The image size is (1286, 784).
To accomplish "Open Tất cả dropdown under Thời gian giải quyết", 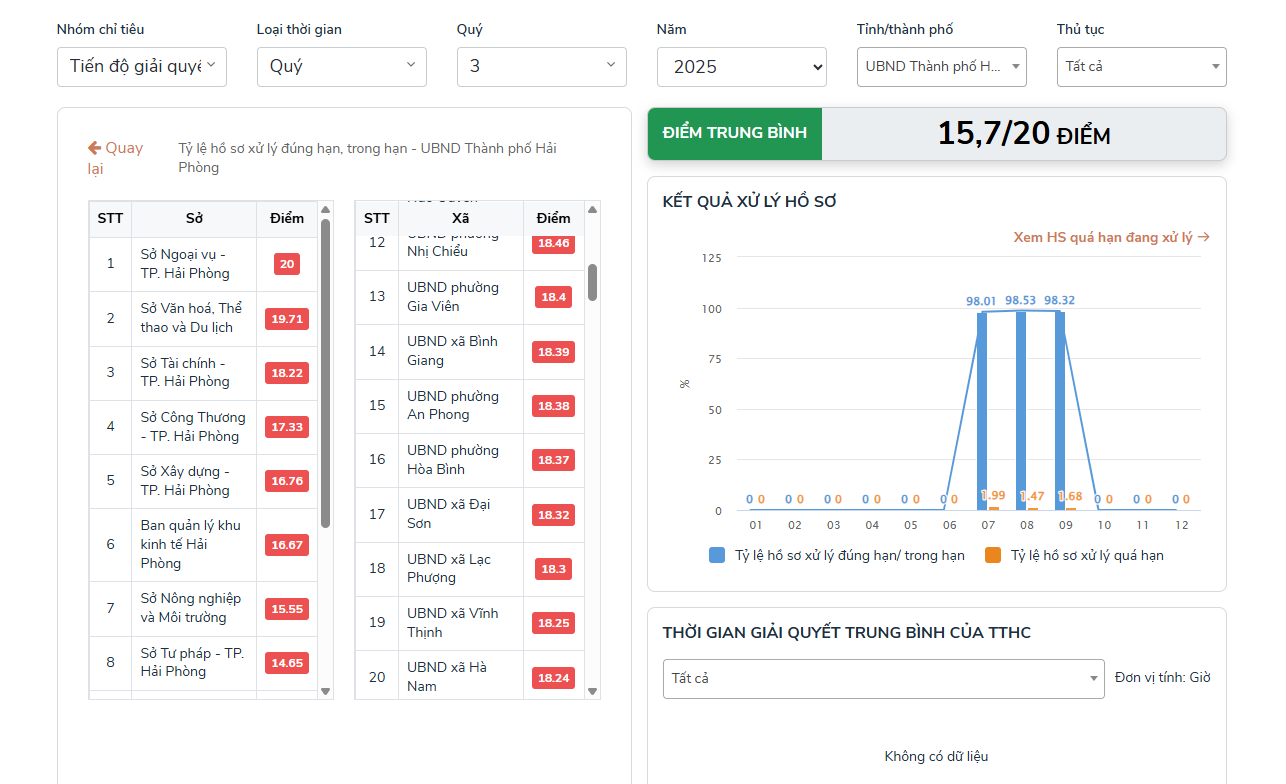I will [884, 678].
